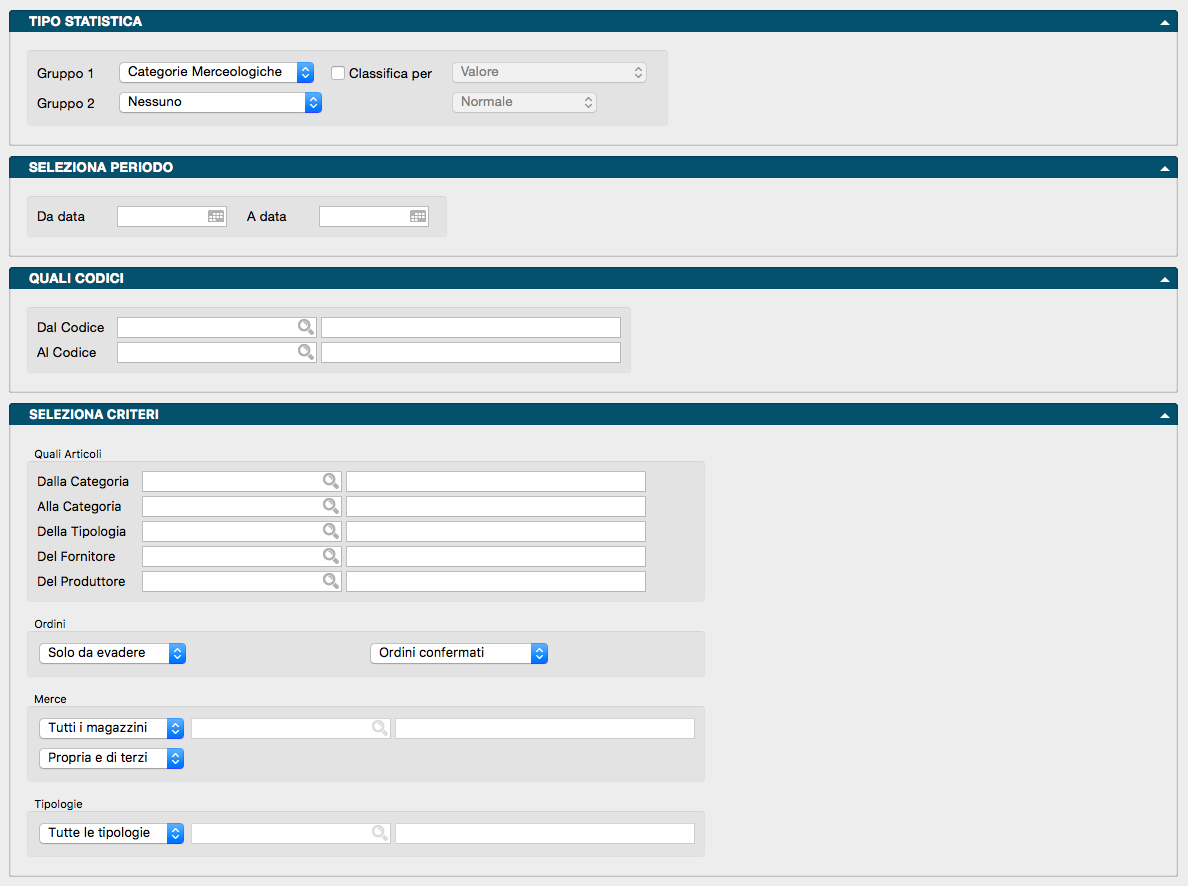Open the Gruppo 1 Categorie Merceologiche dropdown
The height and width of the screenshot is (886, 1188).
[x=216, y=72]
